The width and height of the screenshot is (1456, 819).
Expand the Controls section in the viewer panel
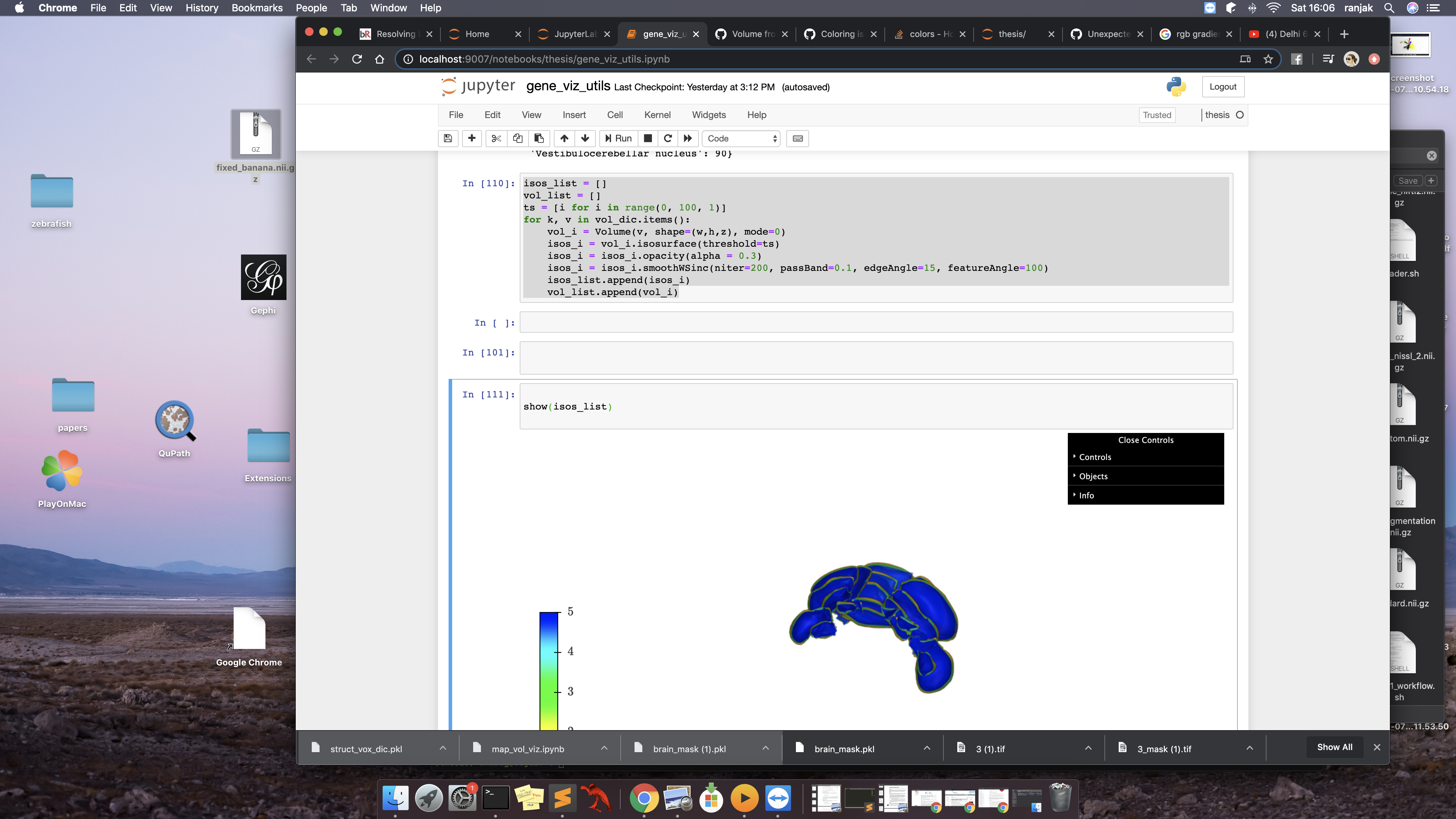click(1145, 457)
